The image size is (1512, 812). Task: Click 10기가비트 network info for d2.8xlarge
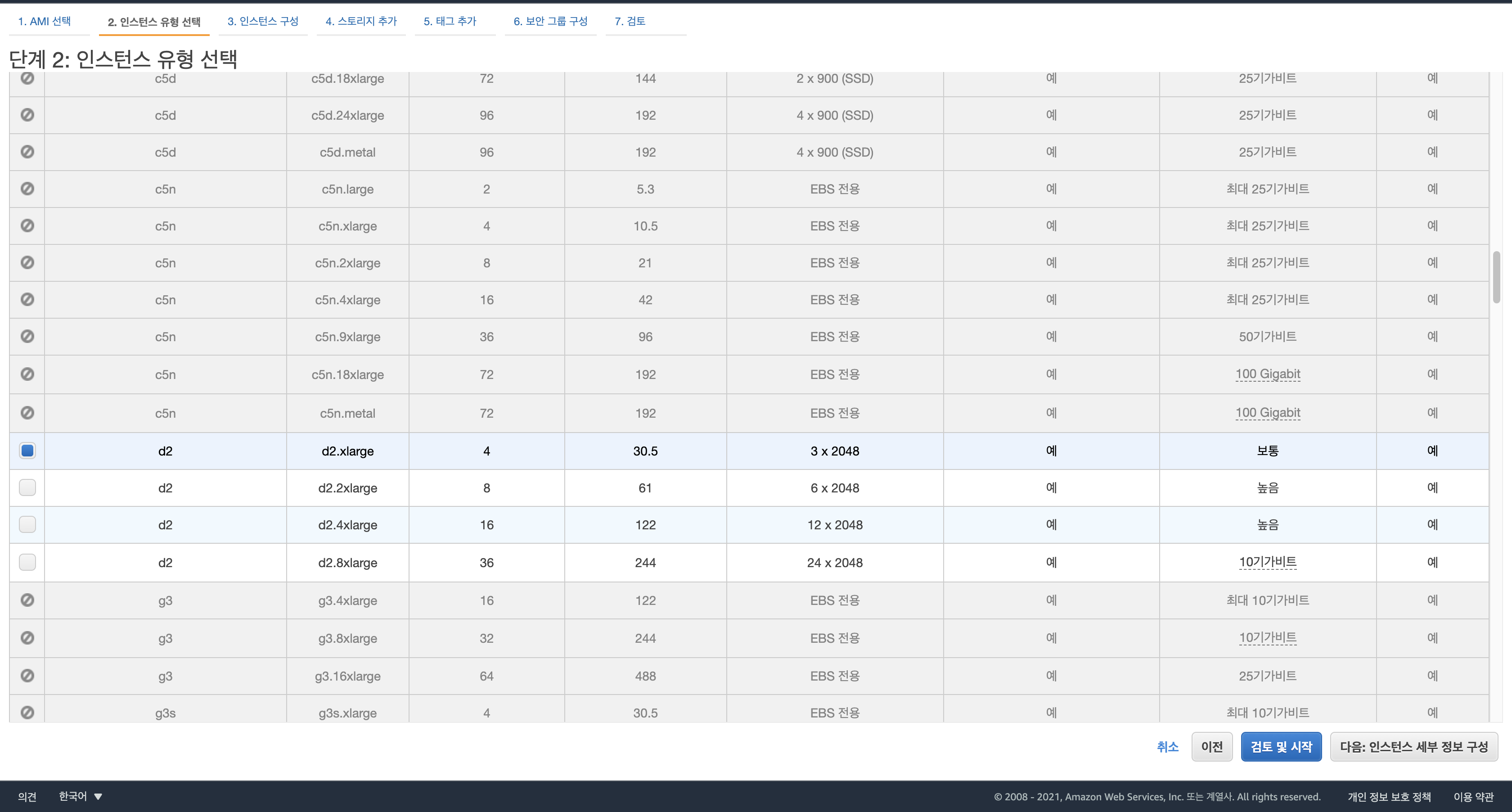pyautogui.click(x=1267, y=562)
